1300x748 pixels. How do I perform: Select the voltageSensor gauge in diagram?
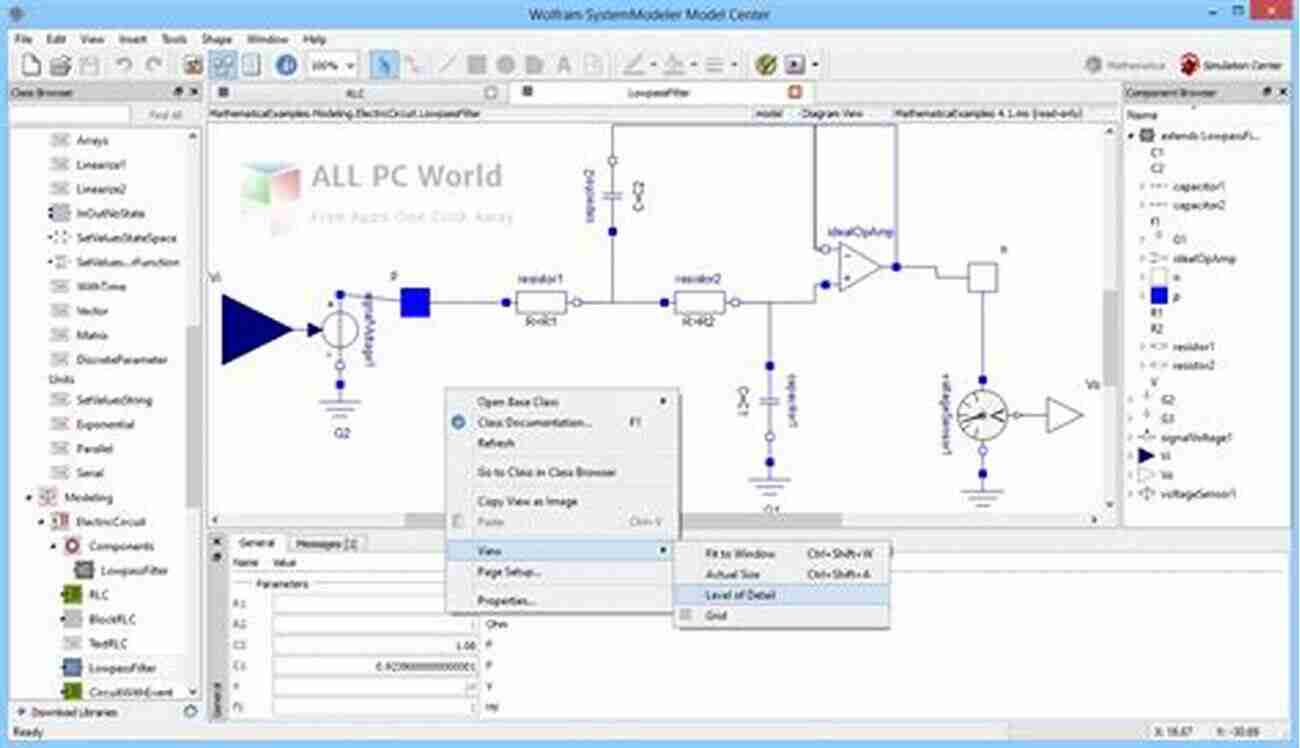[x=982, y=415]
